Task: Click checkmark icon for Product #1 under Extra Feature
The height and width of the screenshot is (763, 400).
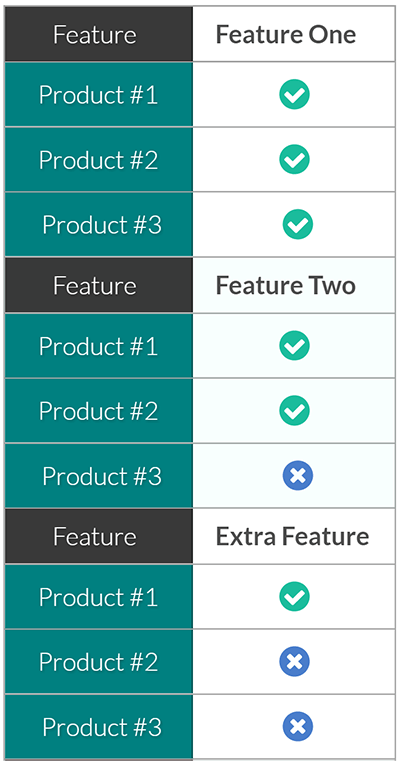Action: 294,597
